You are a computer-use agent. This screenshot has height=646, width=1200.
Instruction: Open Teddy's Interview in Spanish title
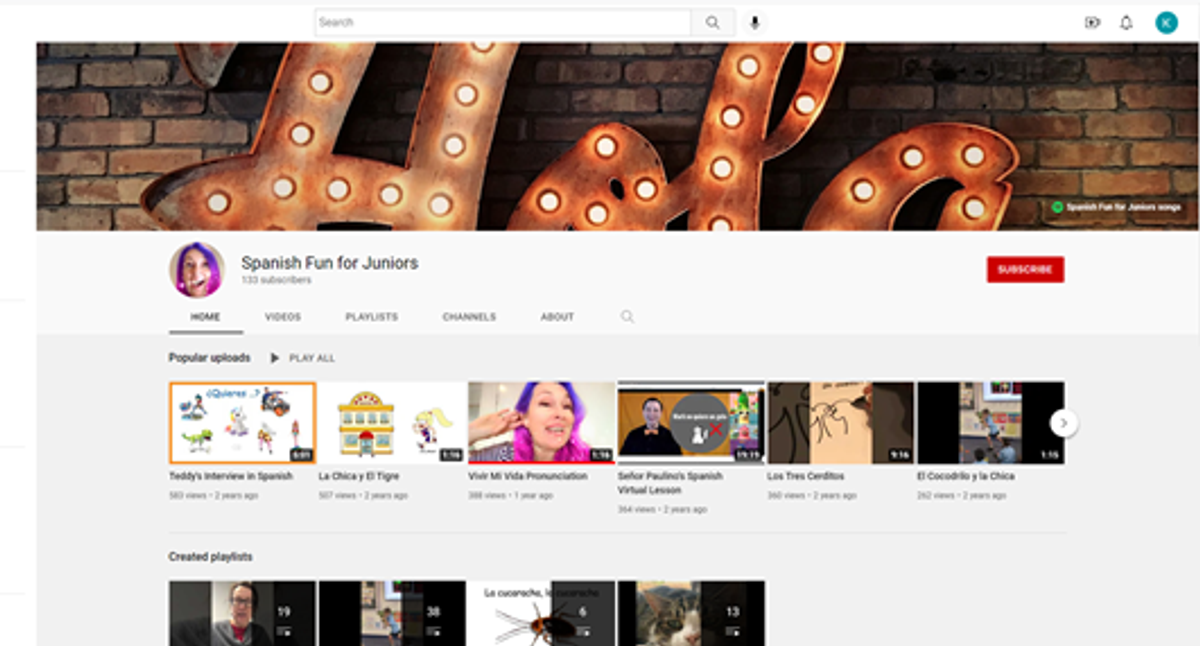[x=231, y=477]
